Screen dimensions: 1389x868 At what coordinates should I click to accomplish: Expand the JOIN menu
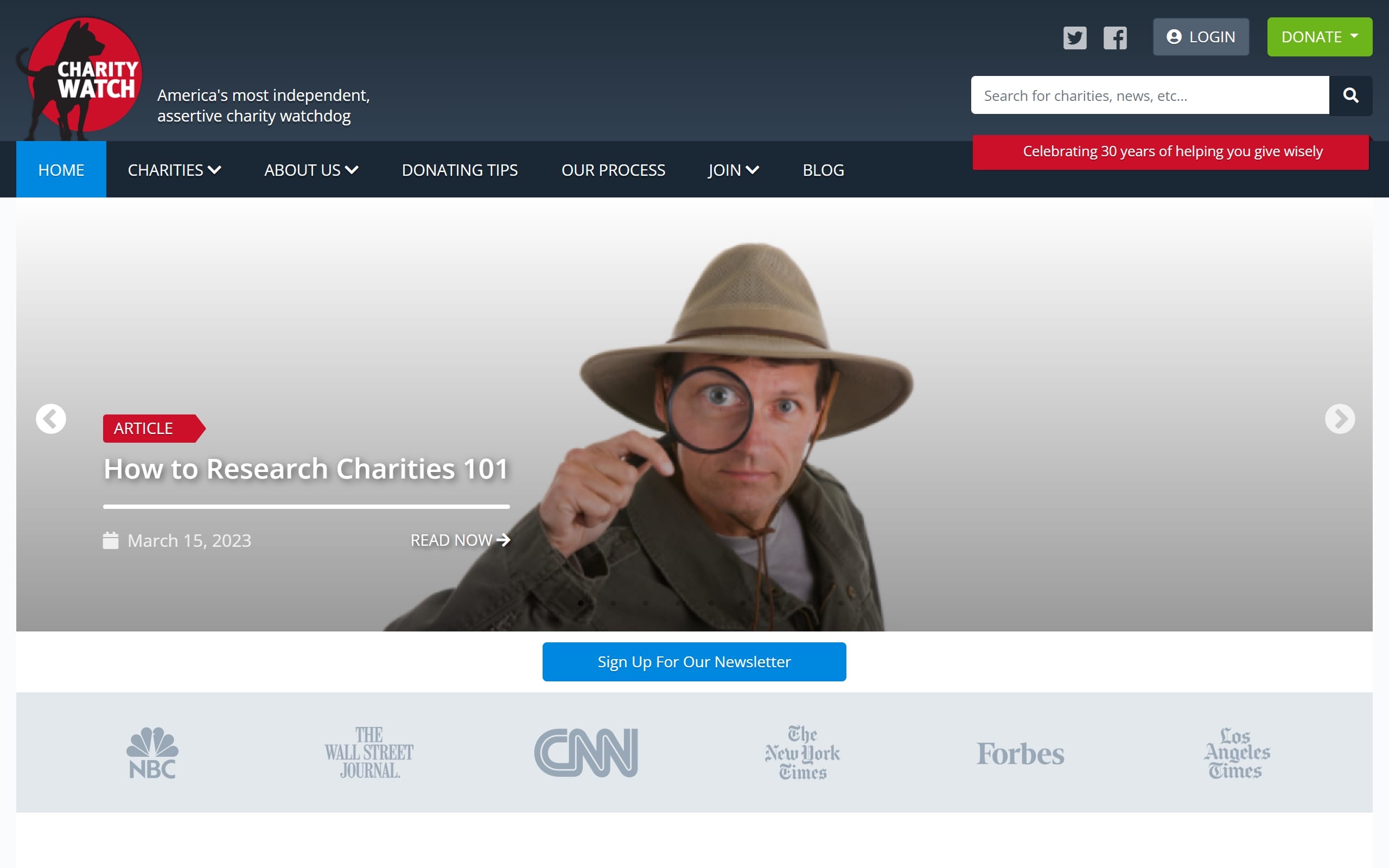click(734, 170)
